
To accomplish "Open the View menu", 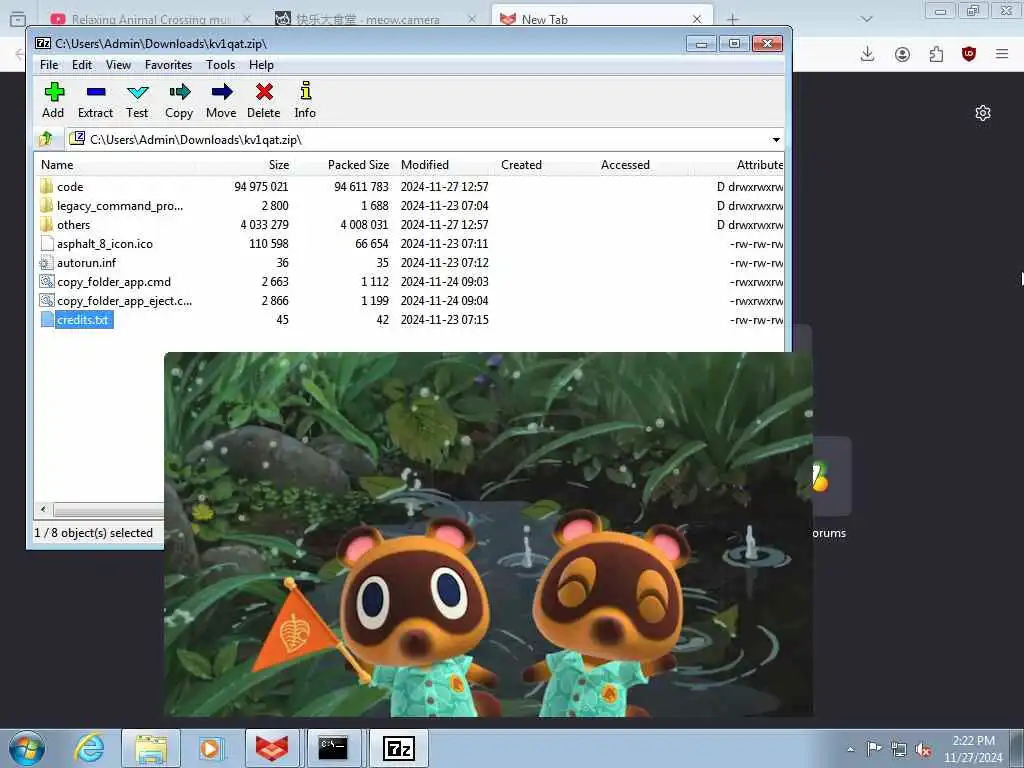I will (x=118, y=65).
